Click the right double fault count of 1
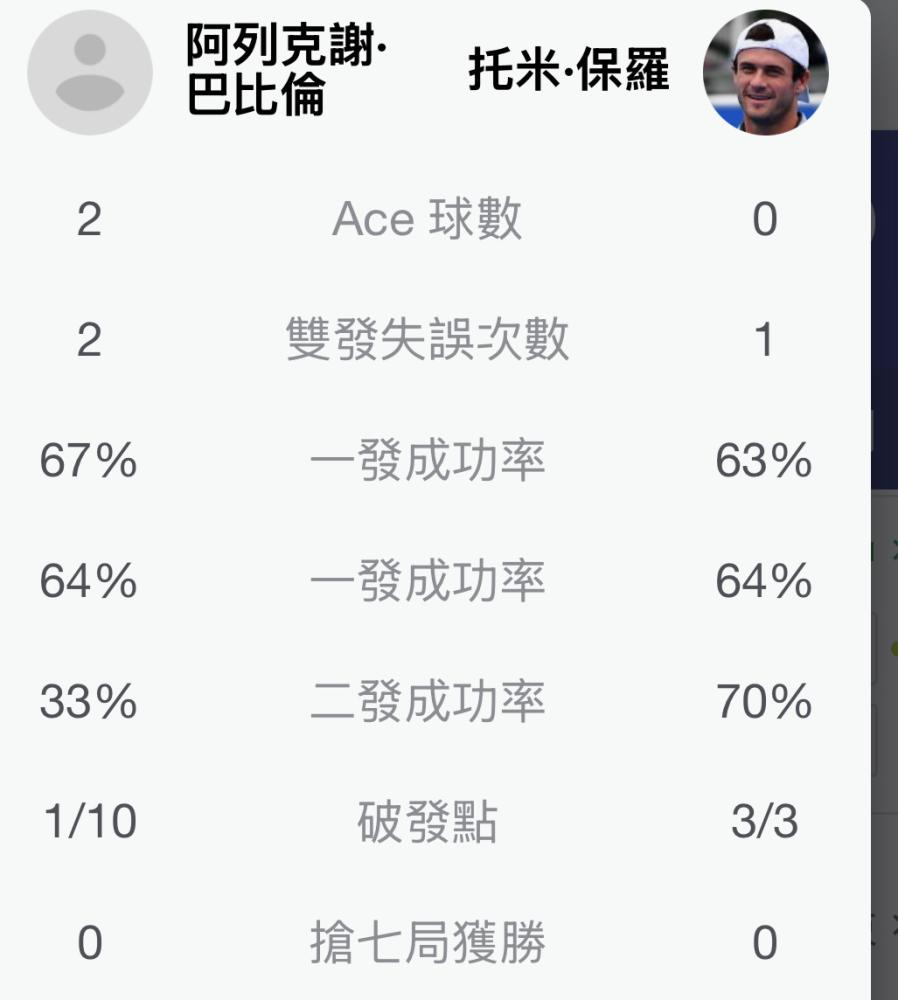The image size is (898, 1000). click(765, 340)
